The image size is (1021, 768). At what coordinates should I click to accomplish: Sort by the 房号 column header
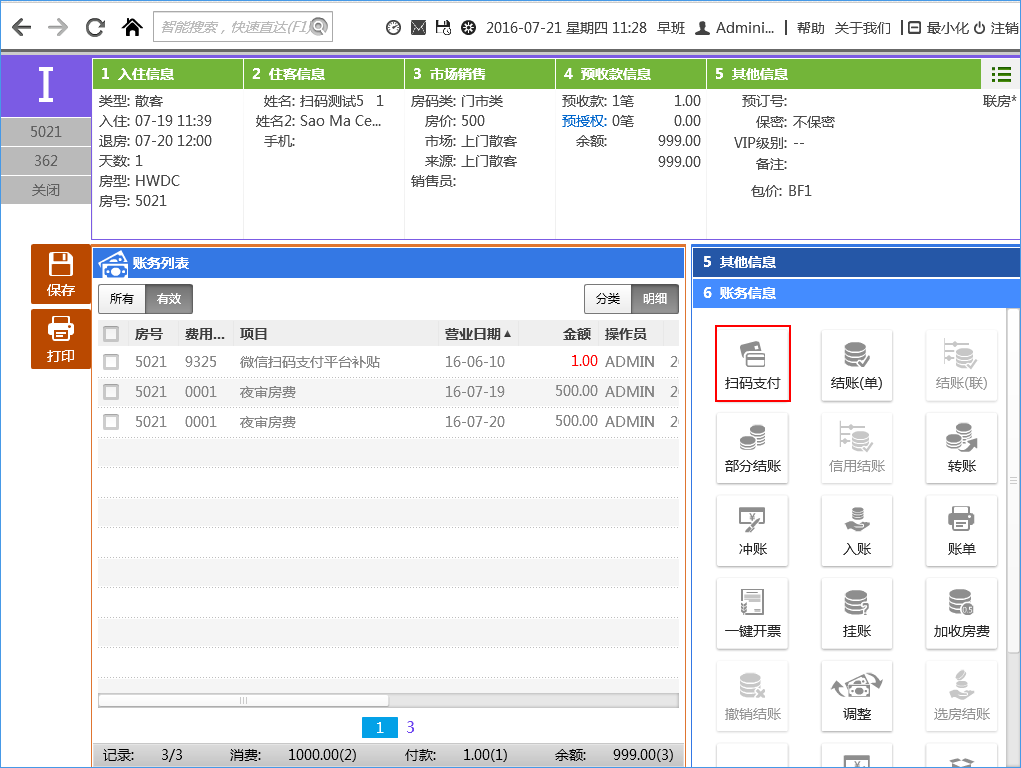coord(149,334)
